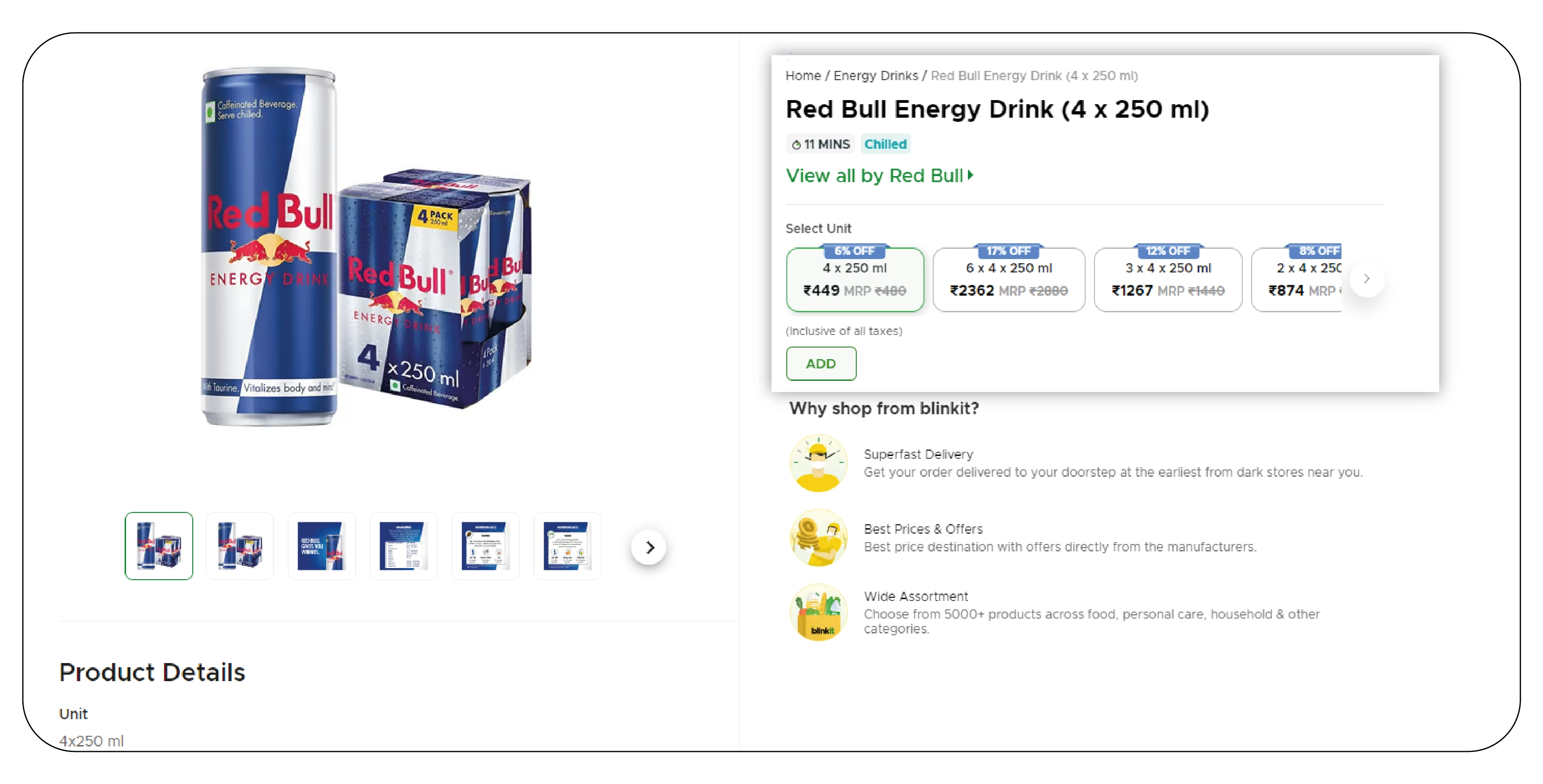Pick the 2 x 4 x 250 unit option
Image resolution: width=1543 pixels, height=784 pixels.
tap(1297, 280)
